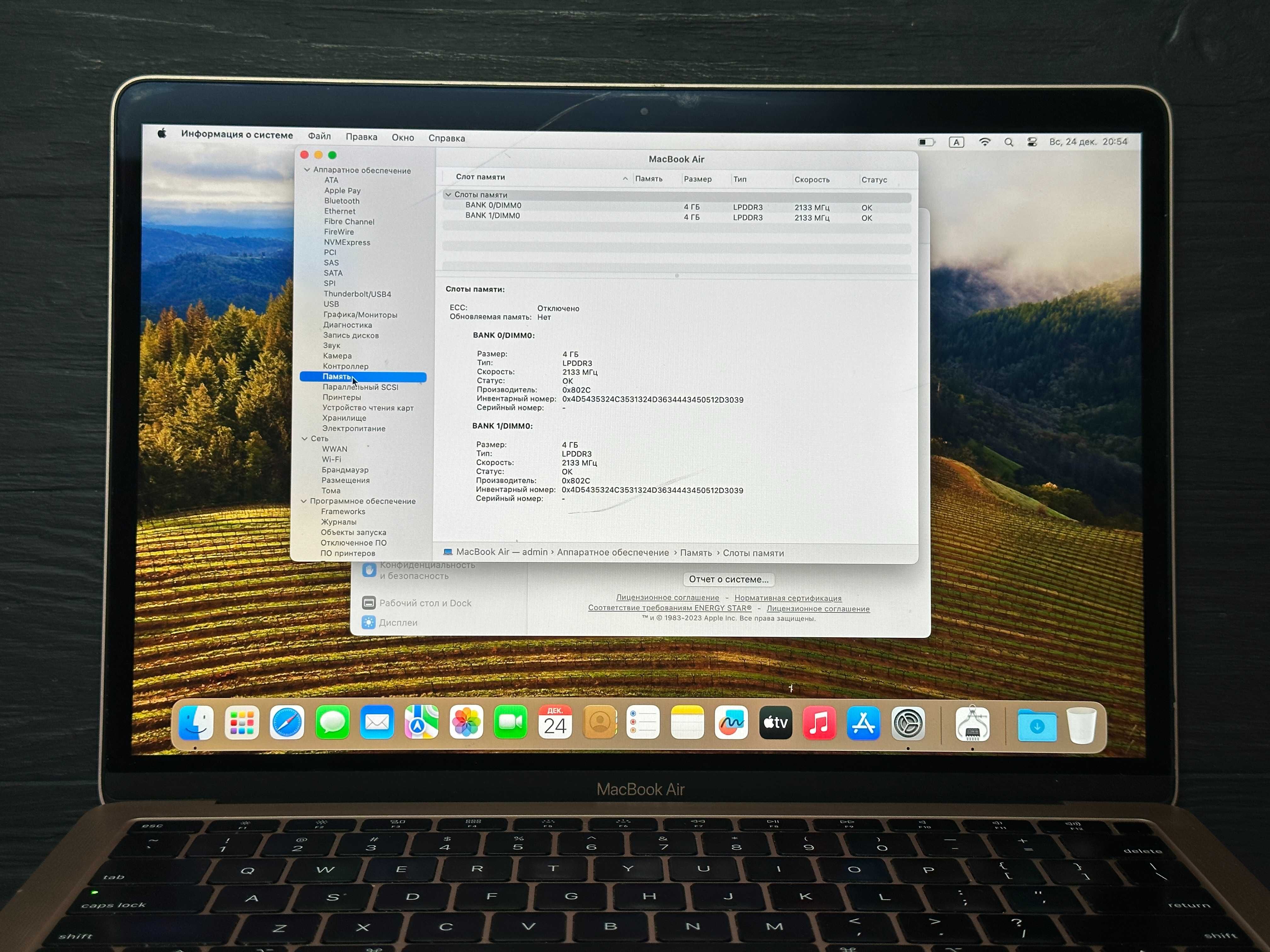The height and width of the screenshot is (952, 1270).
Task: Open the Trash in the Dock
Action: [1082, 726]
